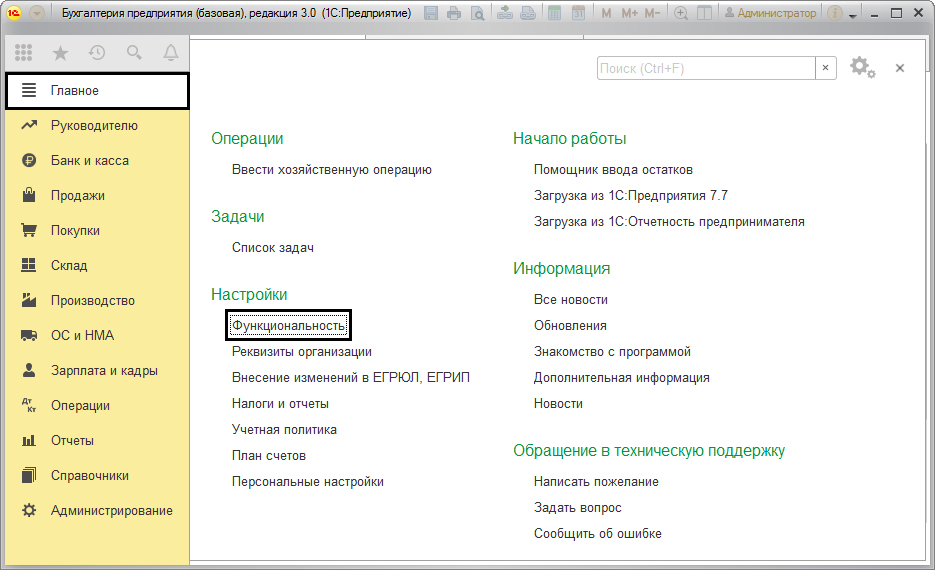Image resolution: width=935 pixels, height=570 pixels.
Task: Open Знакомство с программой
Action: coord(612,352)
